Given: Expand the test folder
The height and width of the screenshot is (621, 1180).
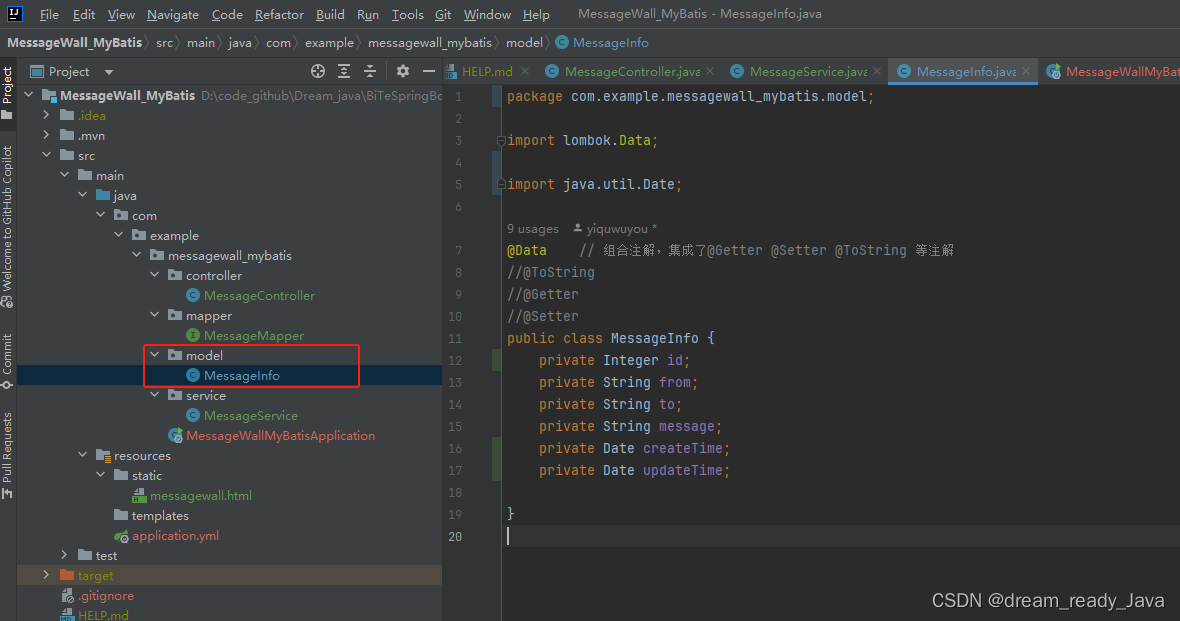Looking at the screenshot, I should pos(65,556).
